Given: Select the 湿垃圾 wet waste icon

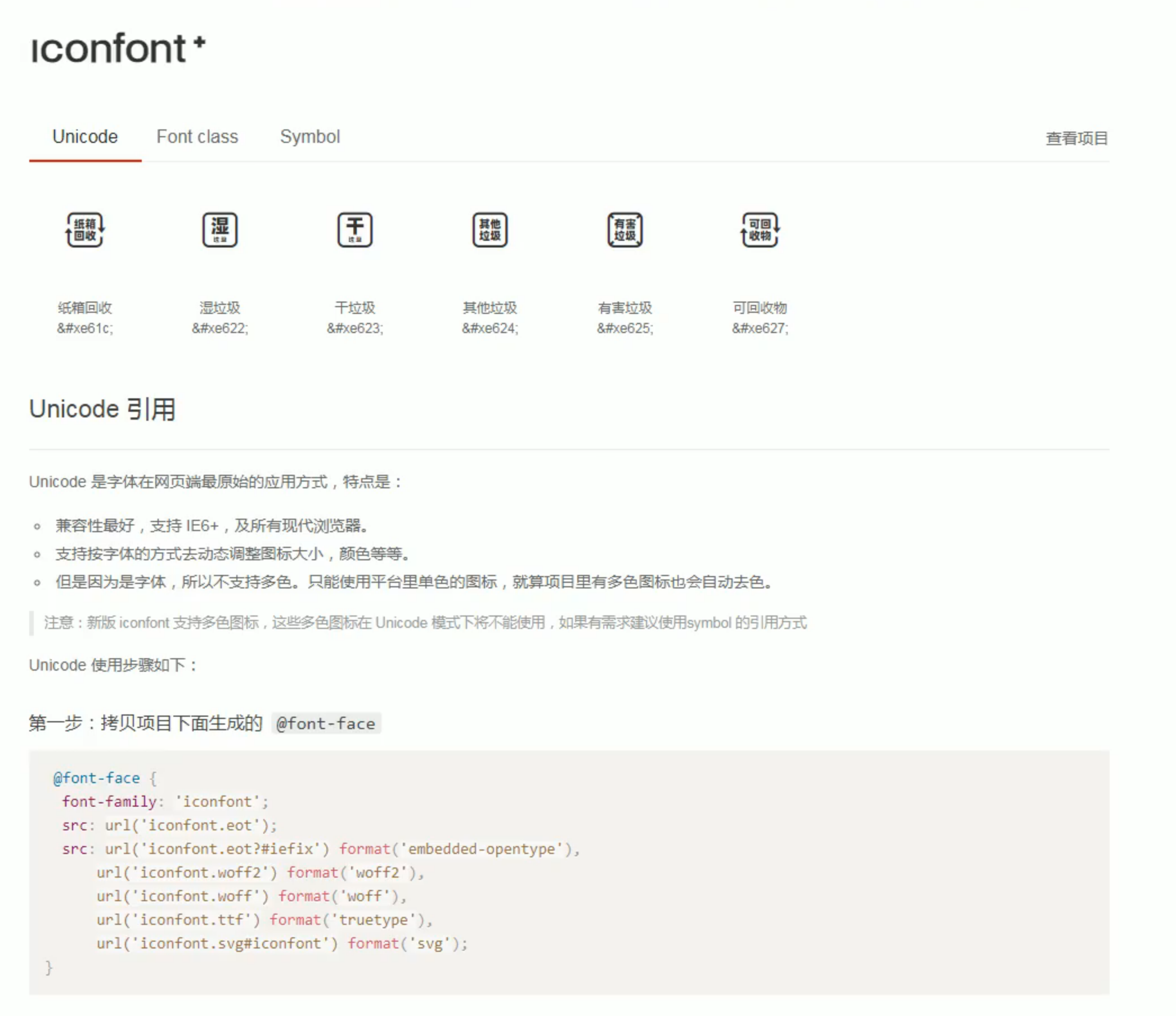Looking at the screenshot, I should 219,230.
